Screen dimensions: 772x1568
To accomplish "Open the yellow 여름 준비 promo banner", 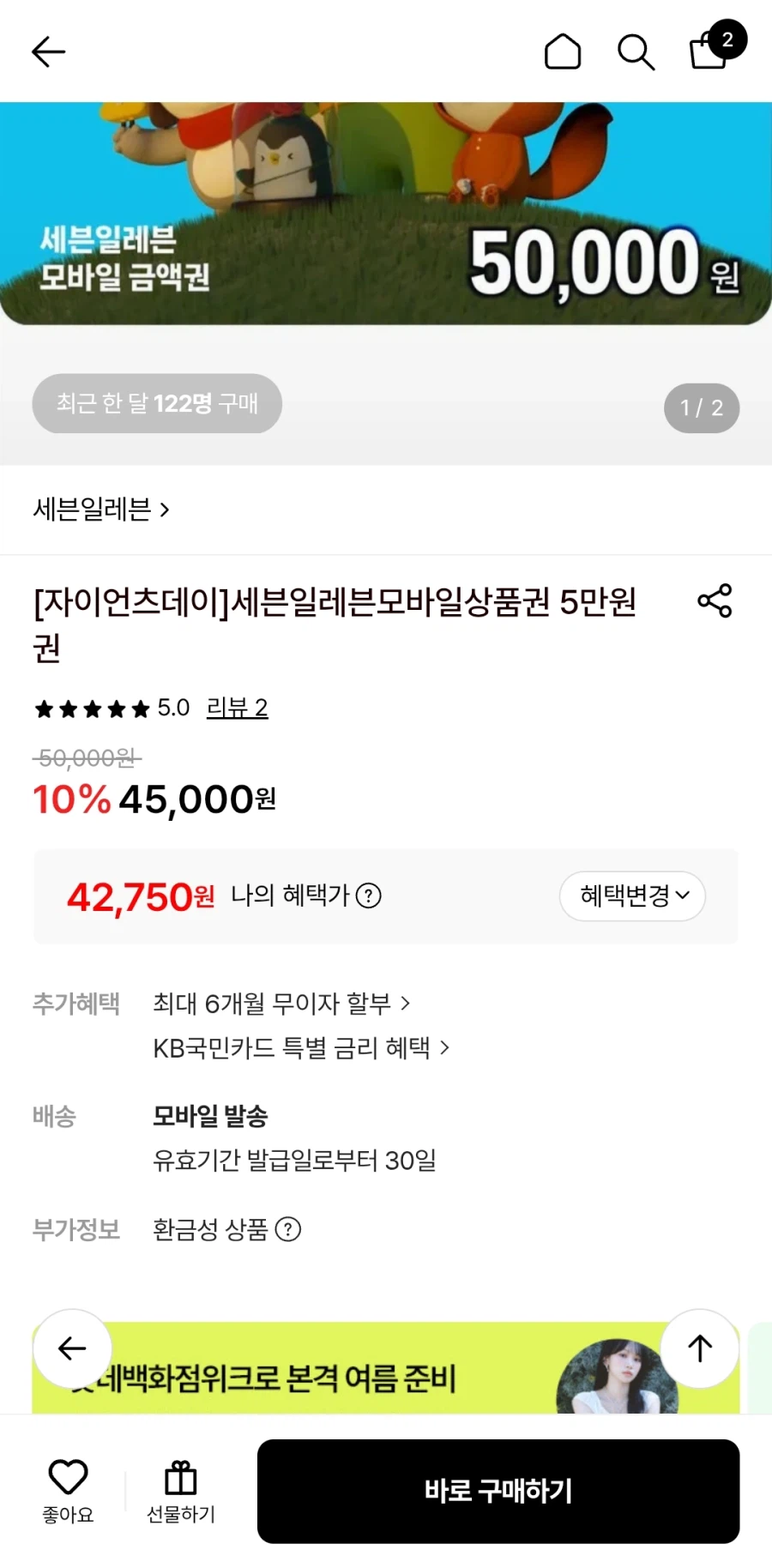I will (386, 1367).
